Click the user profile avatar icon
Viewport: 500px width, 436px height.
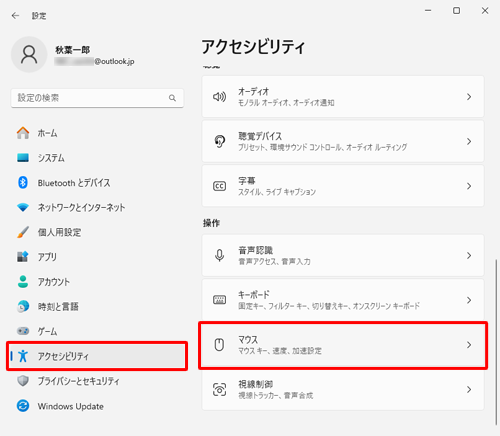point(29,55)
